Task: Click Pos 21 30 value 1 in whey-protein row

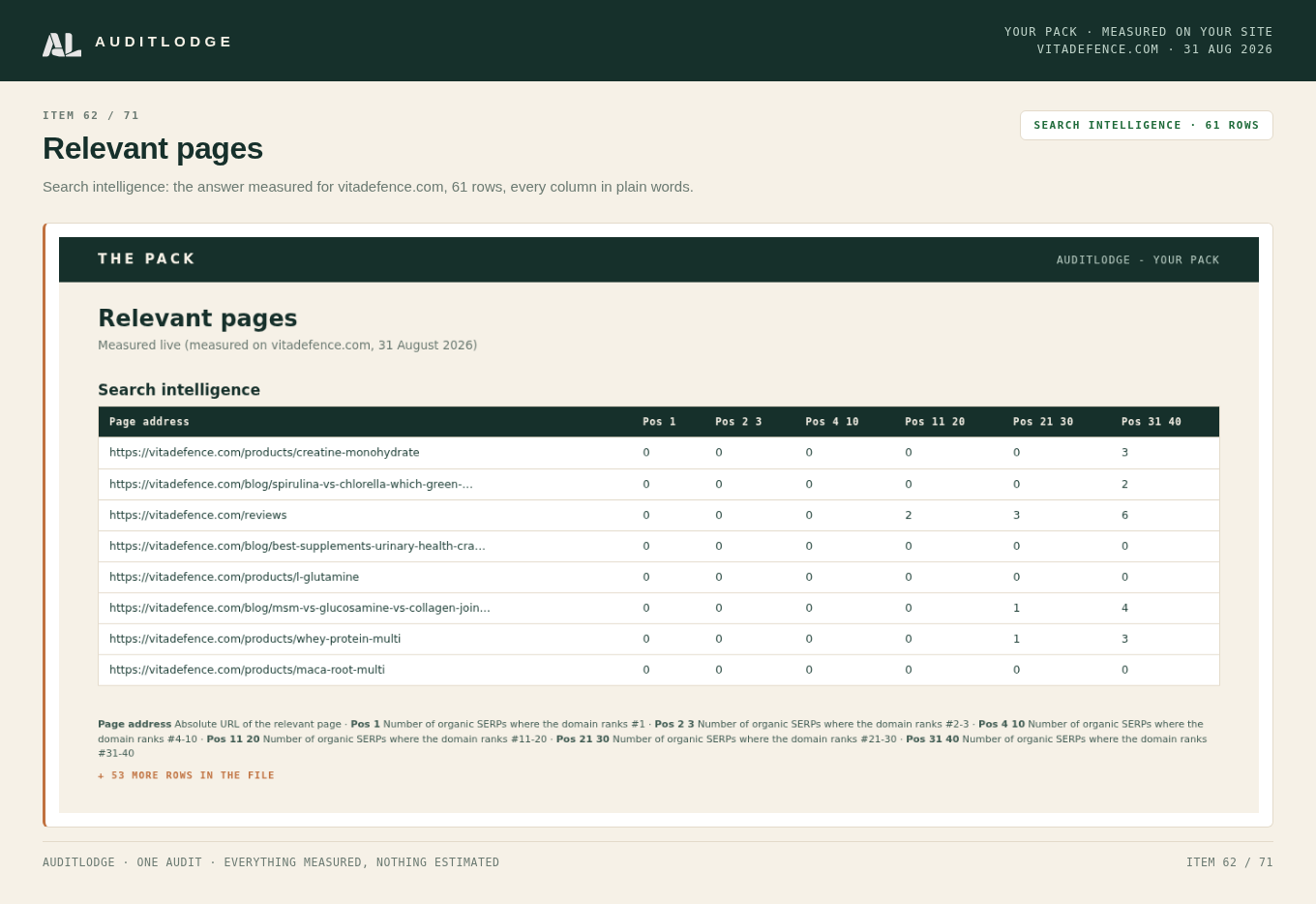Action: tap(1016, 639)
